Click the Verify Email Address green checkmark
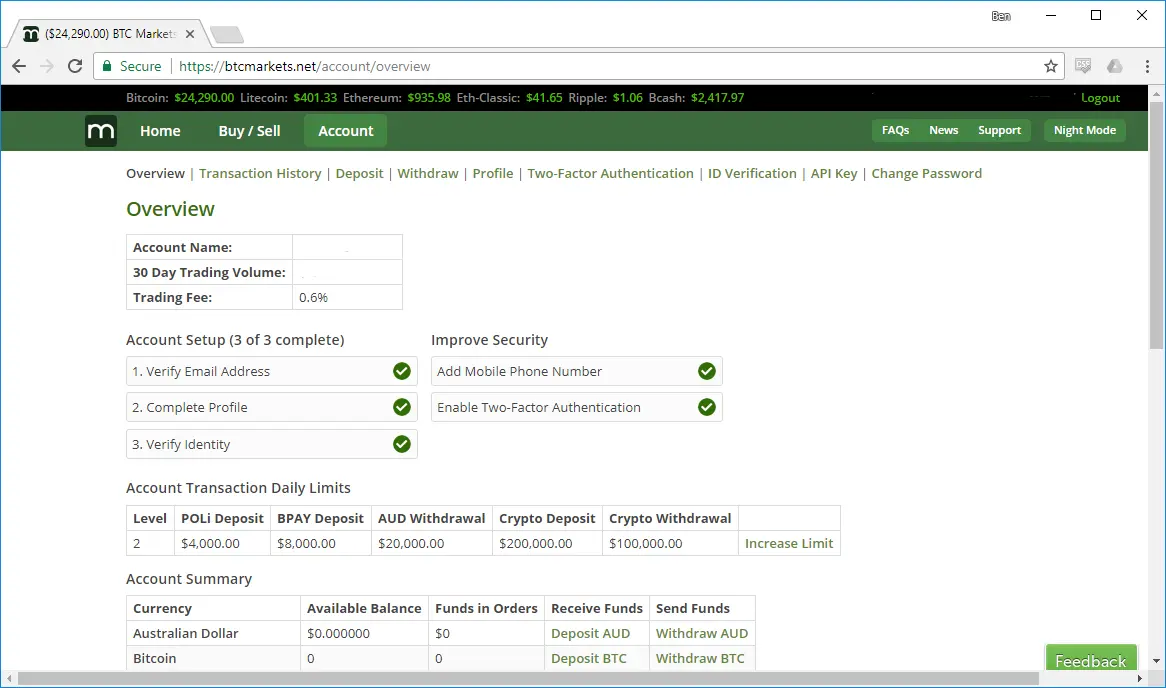1166x688 pixels. pos(402,371)
